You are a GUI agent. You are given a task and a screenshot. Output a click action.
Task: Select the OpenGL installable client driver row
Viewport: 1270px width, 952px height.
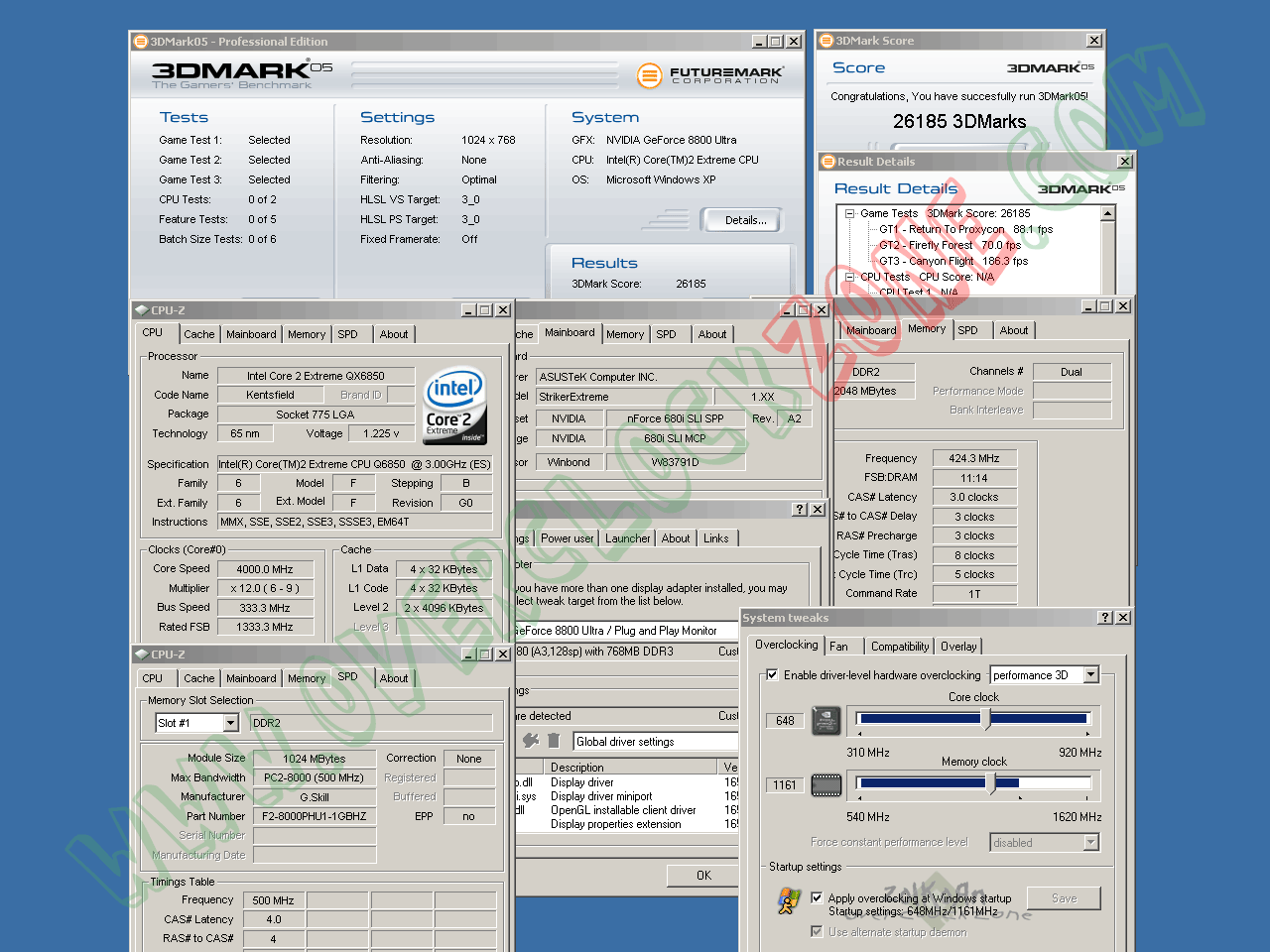click(x=623, y=810)
